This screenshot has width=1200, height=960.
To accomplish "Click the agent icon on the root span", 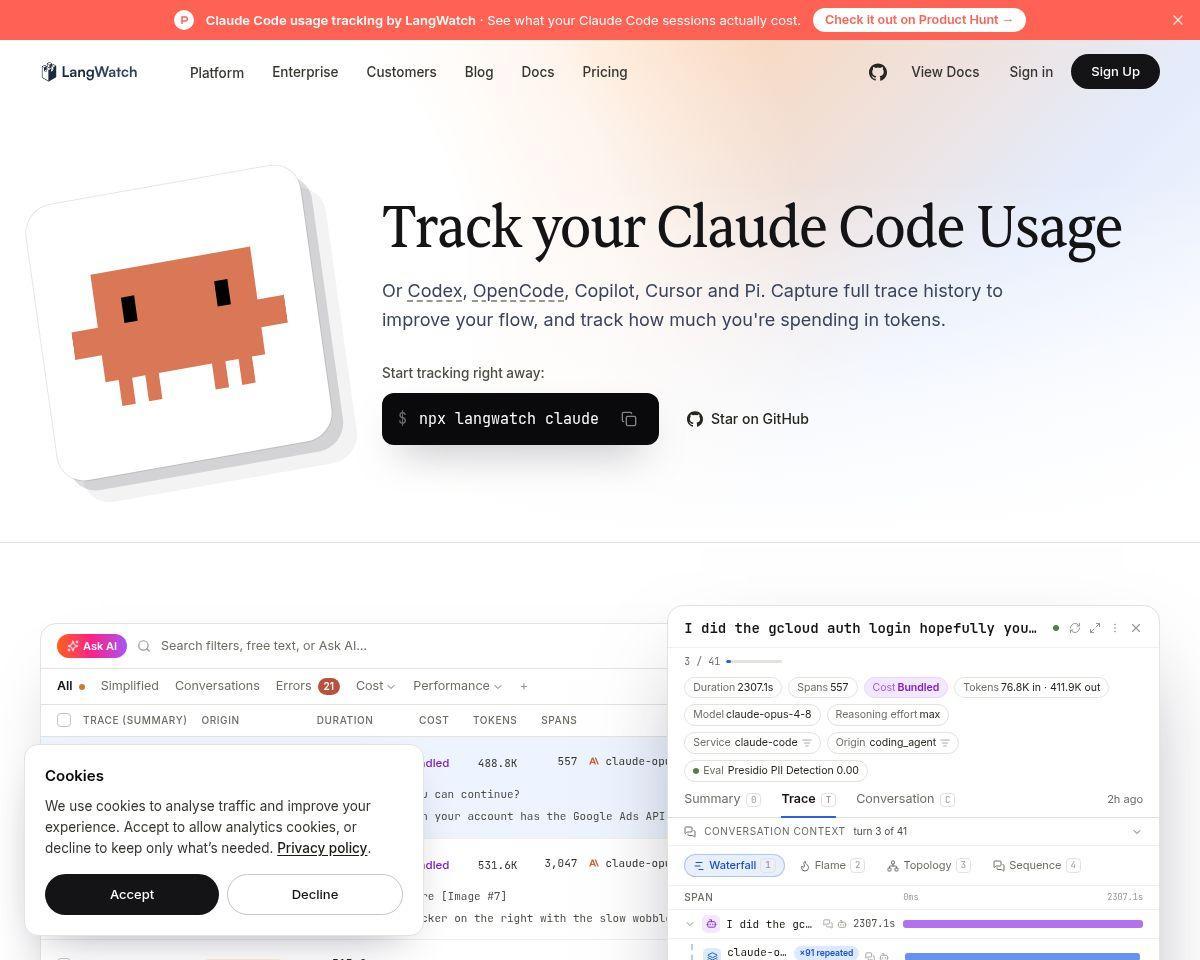I will pyautogui.click(x=711, y=924).
